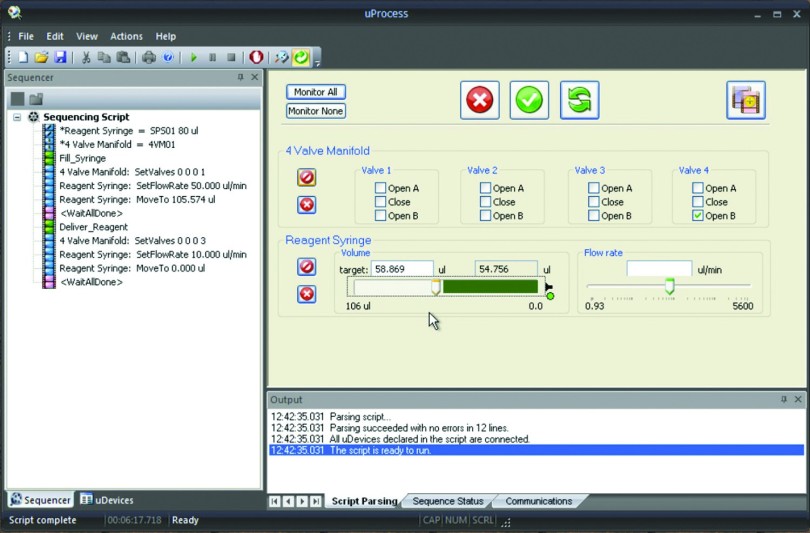Click the record sequence film icon button
Image resolution: width=810 pixels, height=533 pixels.
click(746, 100)
